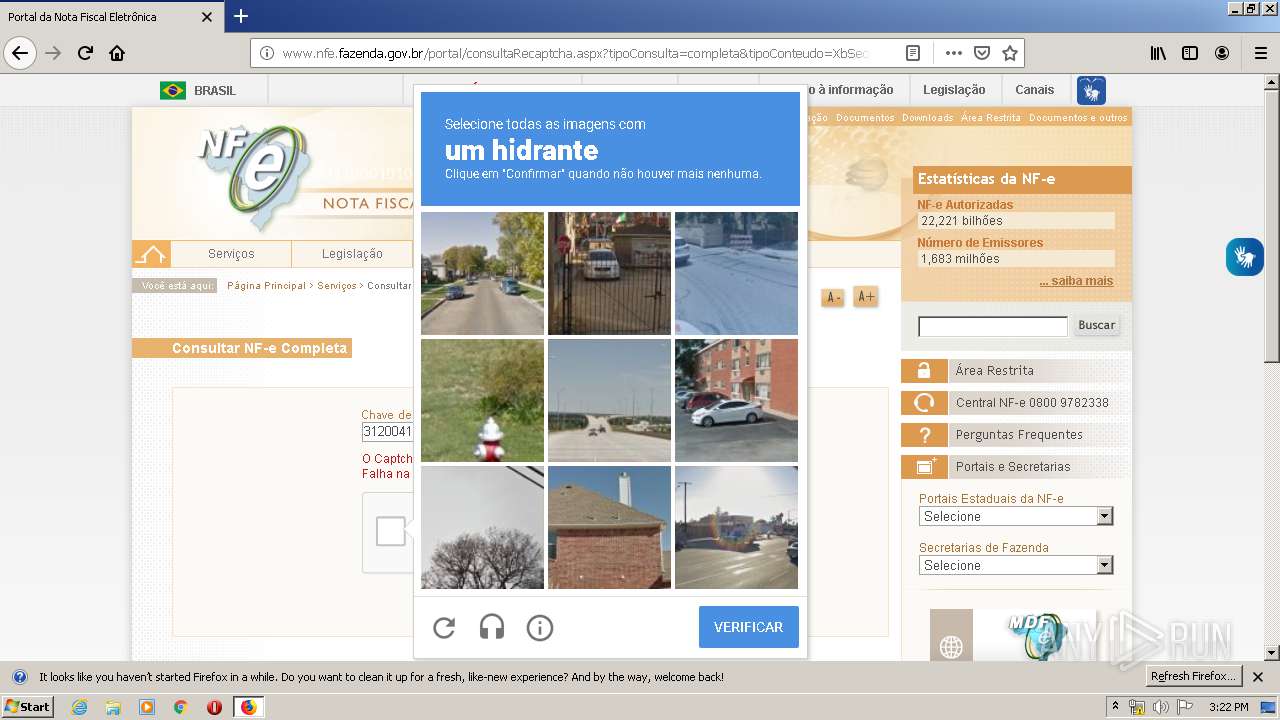Image resolution: width=1280 pixels, height=720 pixels.
Task: Open page actions three-dots menu
Action: pos(954,53)
